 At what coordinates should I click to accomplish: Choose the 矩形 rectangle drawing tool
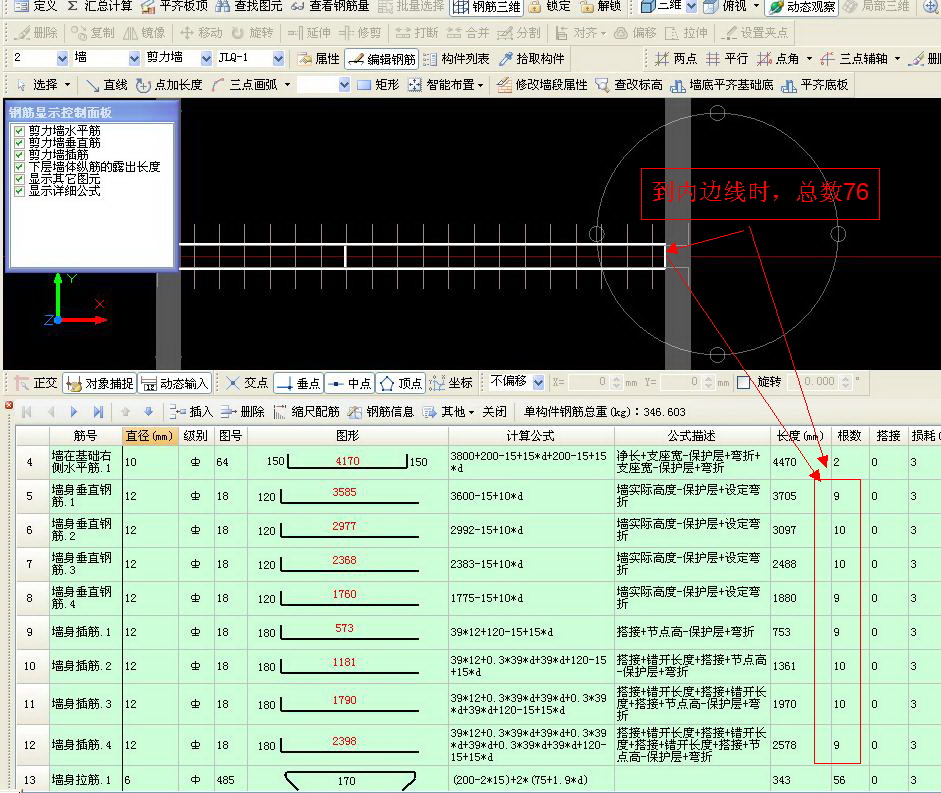tap(378, 85)
